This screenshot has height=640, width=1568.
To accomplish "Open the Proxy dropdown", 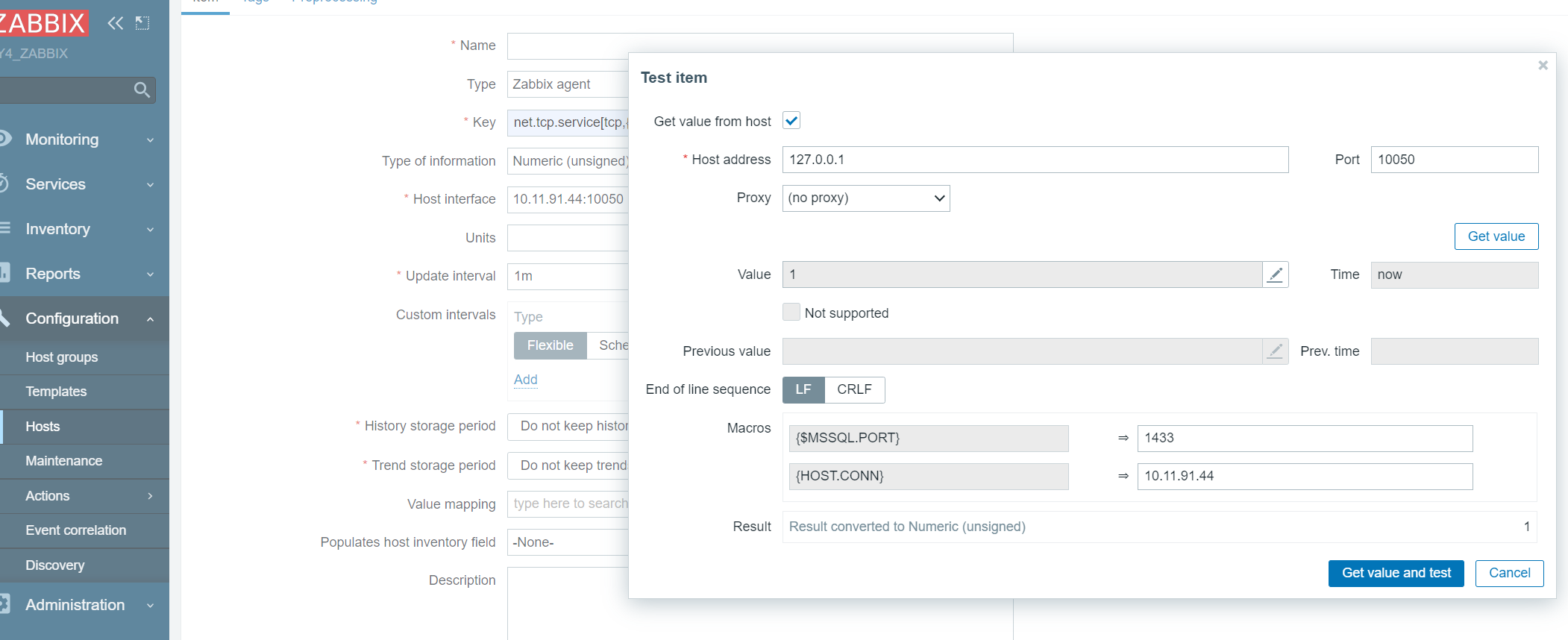I will (x=866, y=198).
